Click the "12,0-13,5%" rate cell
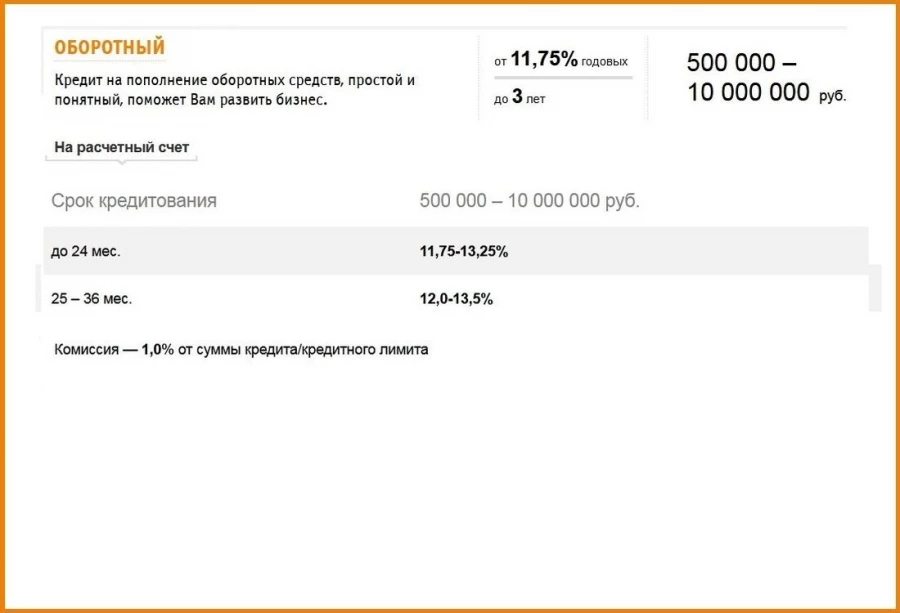Screen dimensions: 900x613 point(456,299)
